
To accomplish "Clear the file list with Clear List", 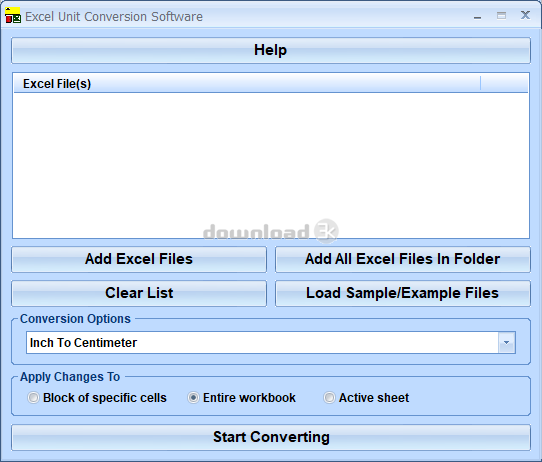I will point(139,293).
